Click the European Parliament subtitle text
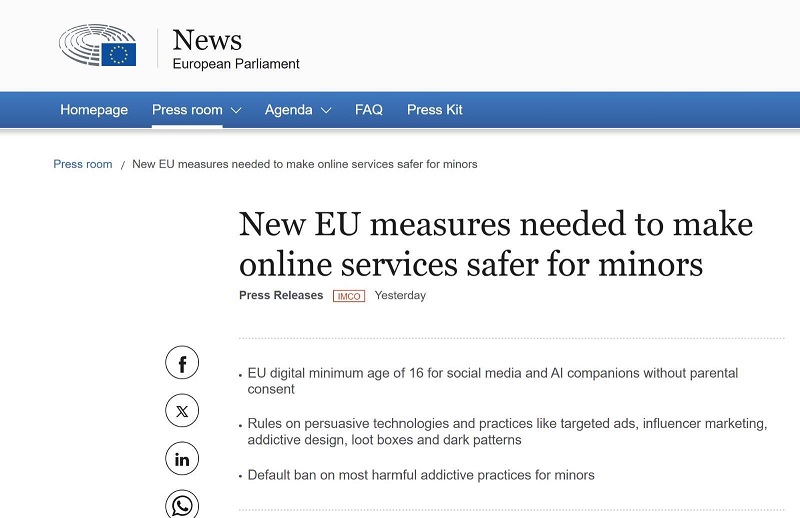800x518 pixels. point(236,64)
